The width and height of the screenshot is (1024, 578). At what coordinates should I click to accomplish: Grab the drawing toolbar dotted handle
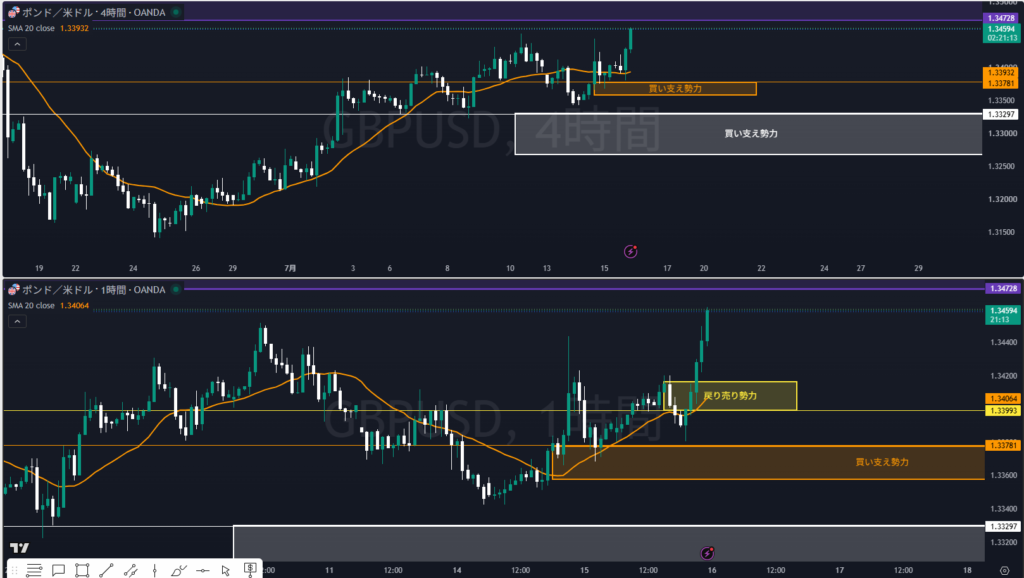coord(14,570)
